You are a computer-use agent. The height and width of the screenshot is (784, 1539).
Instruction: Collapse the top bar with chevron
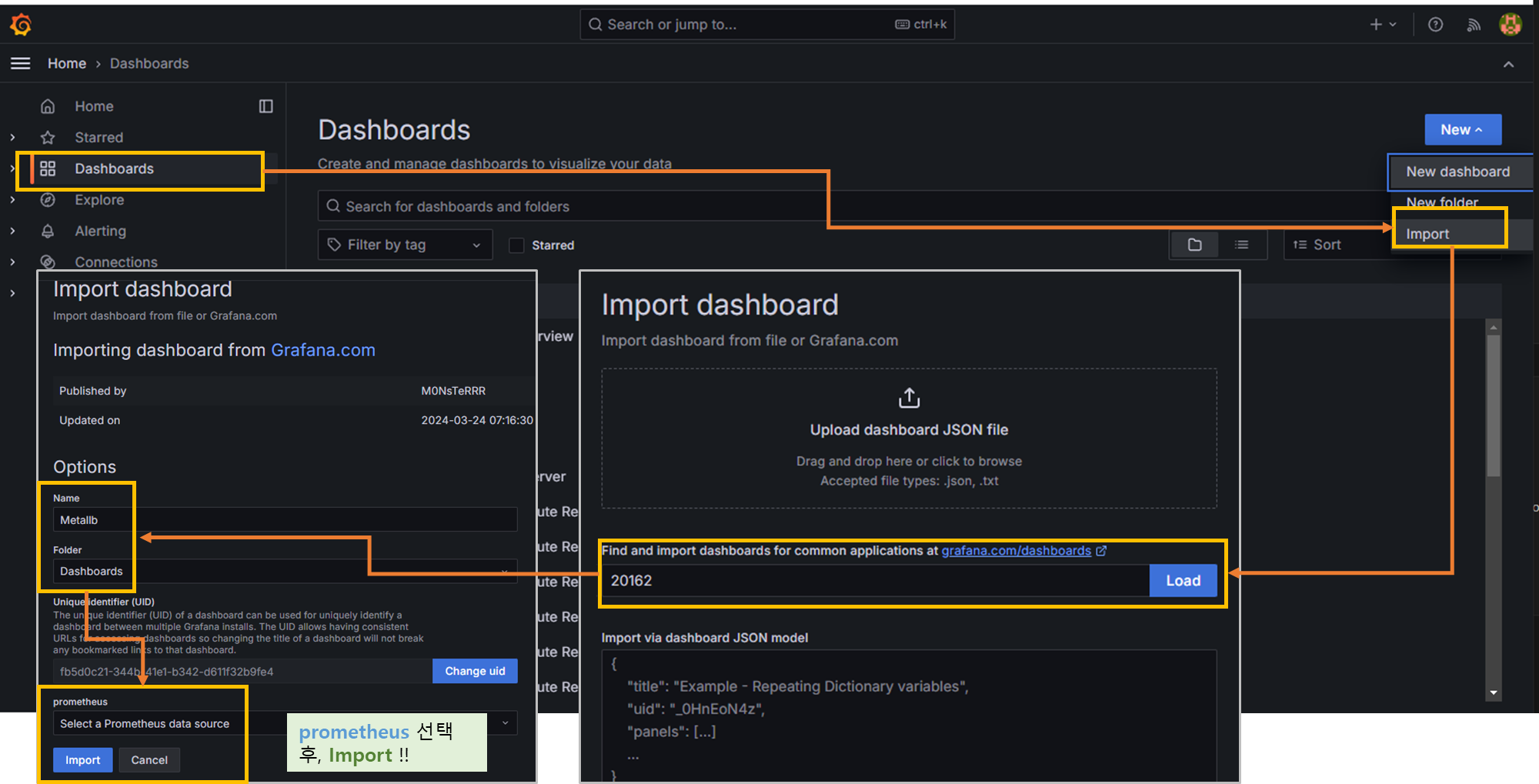[1508, 65]
